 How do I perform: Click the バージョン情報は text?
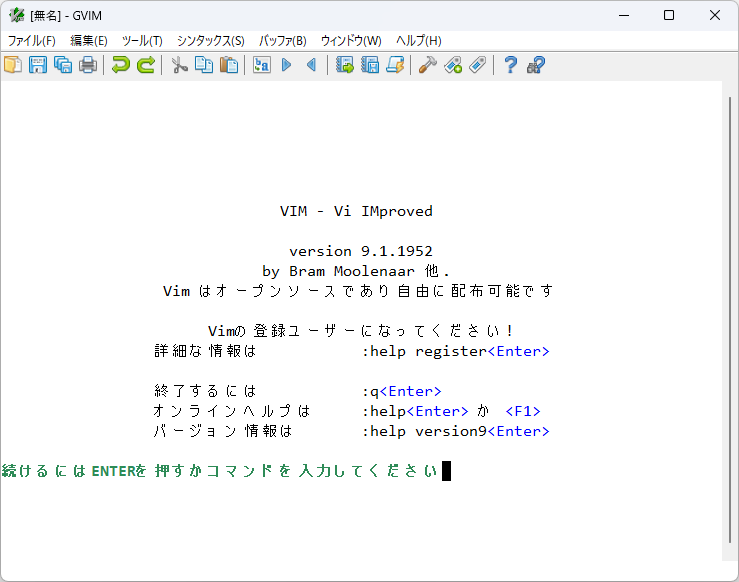pyautogui.click(x=223, y=431)
